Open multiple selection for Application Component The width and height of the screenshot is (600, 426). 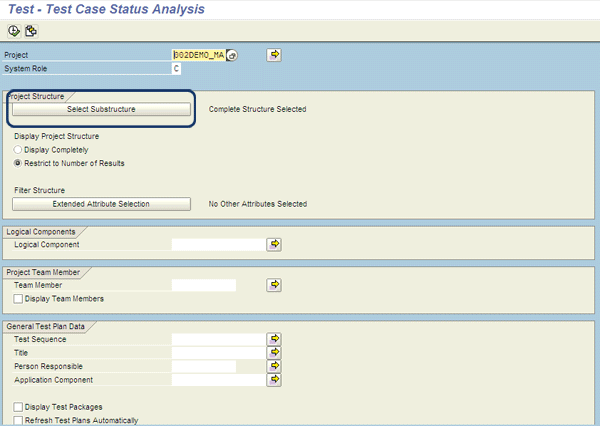coord(274,380)
